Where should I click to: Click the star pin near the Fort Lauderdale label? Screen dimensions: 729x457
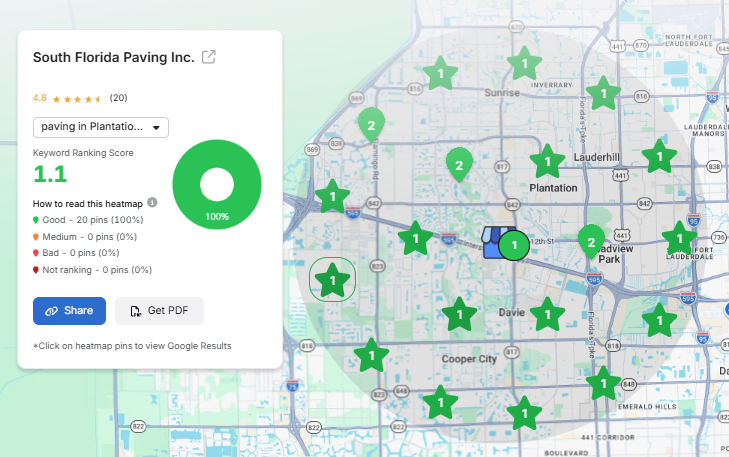(x=679, y=238)
